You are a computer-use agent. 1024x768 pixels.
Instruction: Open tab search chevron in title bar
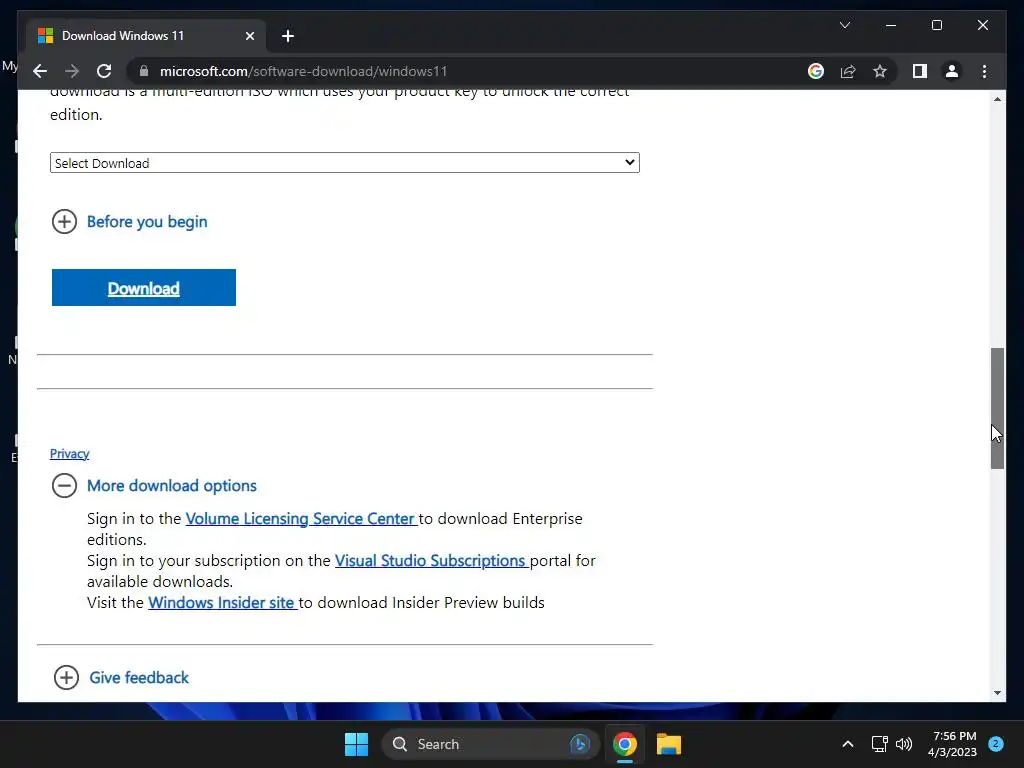click(844, 25)
